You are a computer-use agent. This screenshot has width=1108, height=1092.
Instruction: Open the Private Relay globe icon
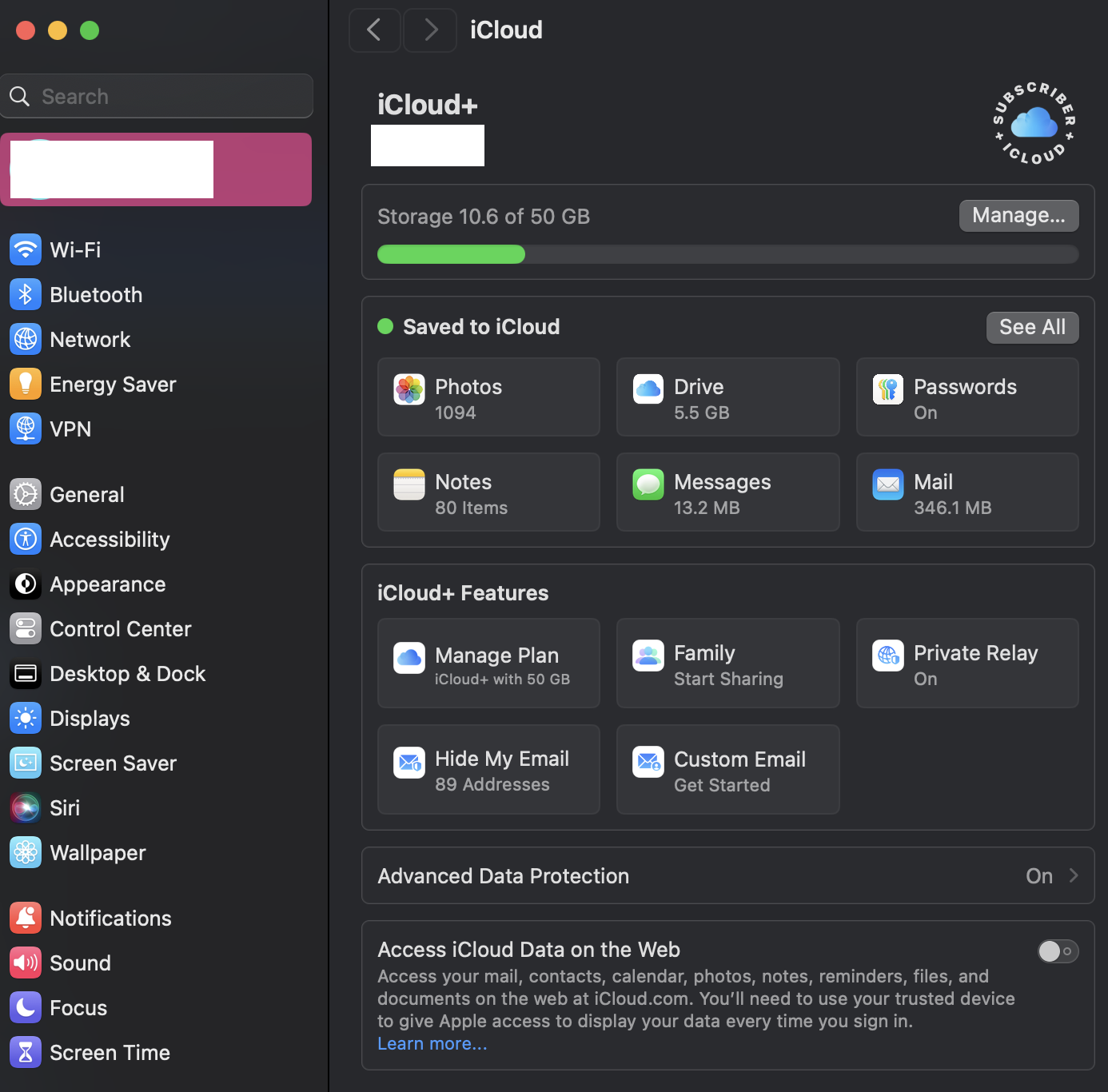click(x=888, y=656)
